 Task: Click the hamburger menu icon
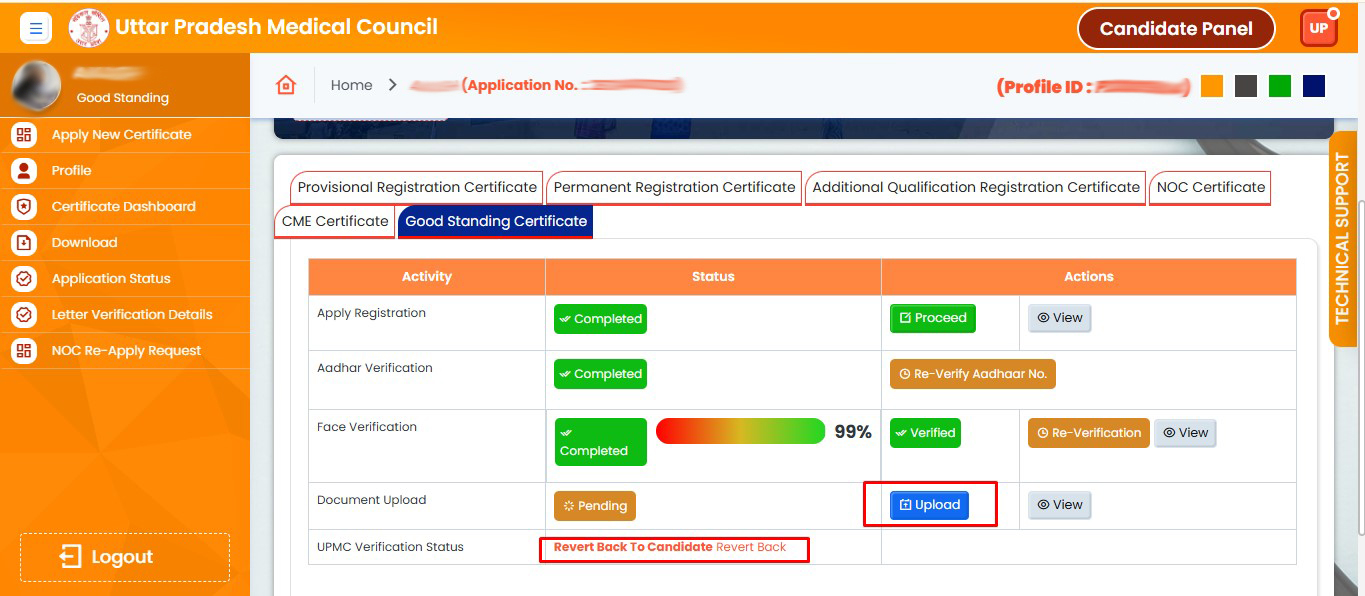coord(36,28)
